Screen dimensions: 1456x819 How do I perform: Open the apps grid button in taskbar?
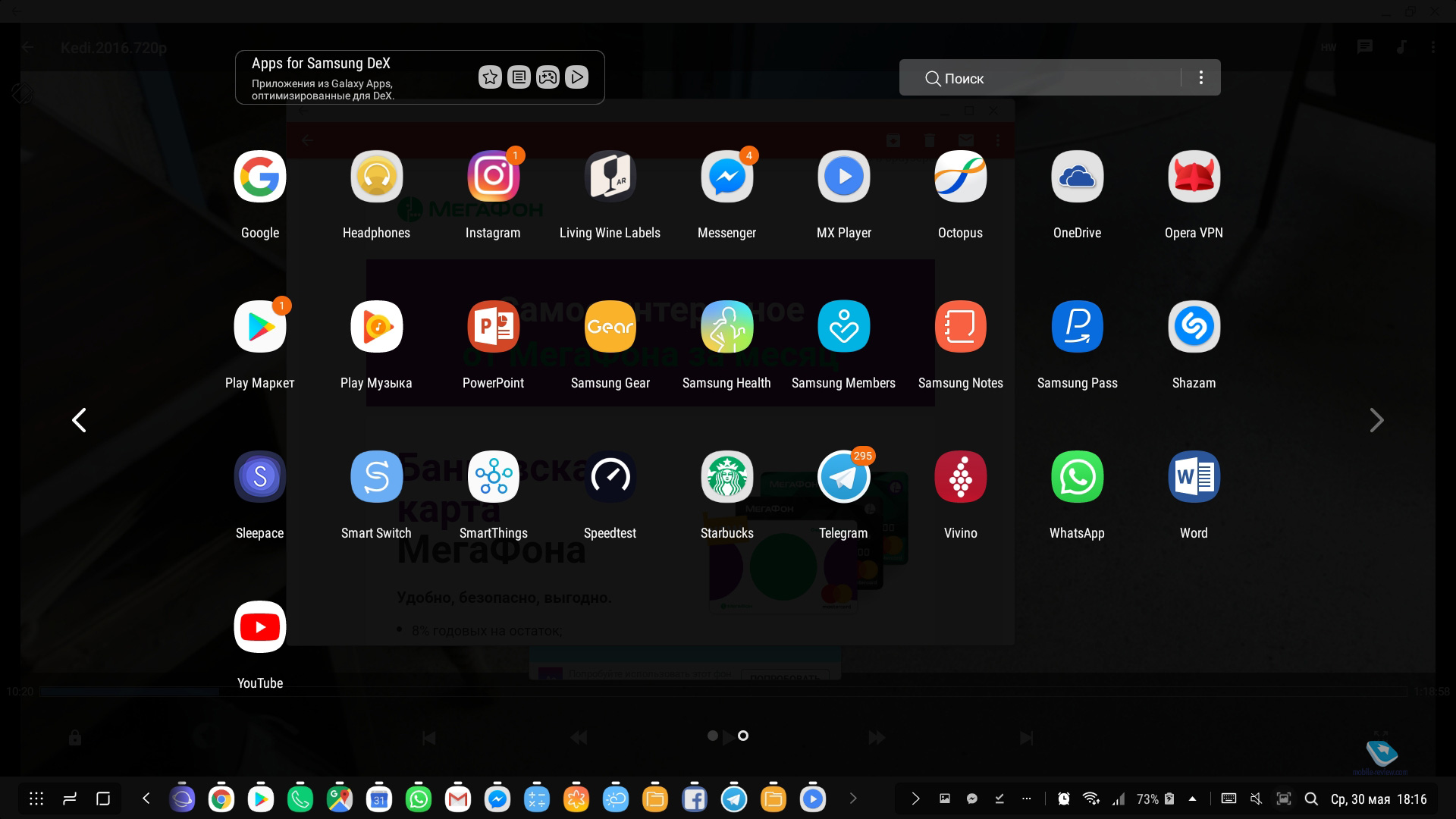(36, 799)
